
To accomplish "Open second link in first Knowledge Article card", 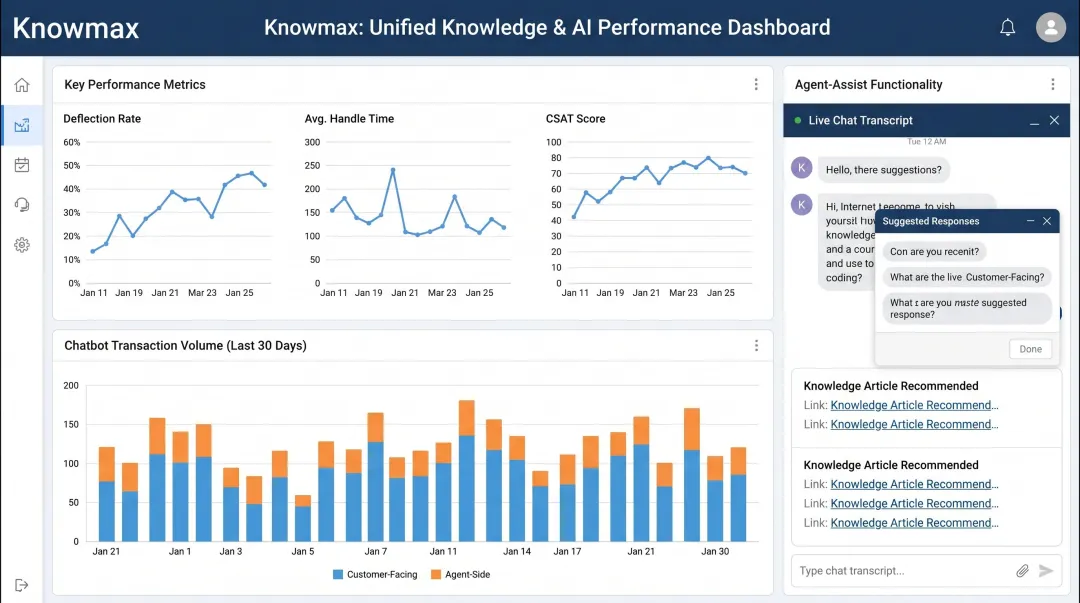I will tap(914, 425).
